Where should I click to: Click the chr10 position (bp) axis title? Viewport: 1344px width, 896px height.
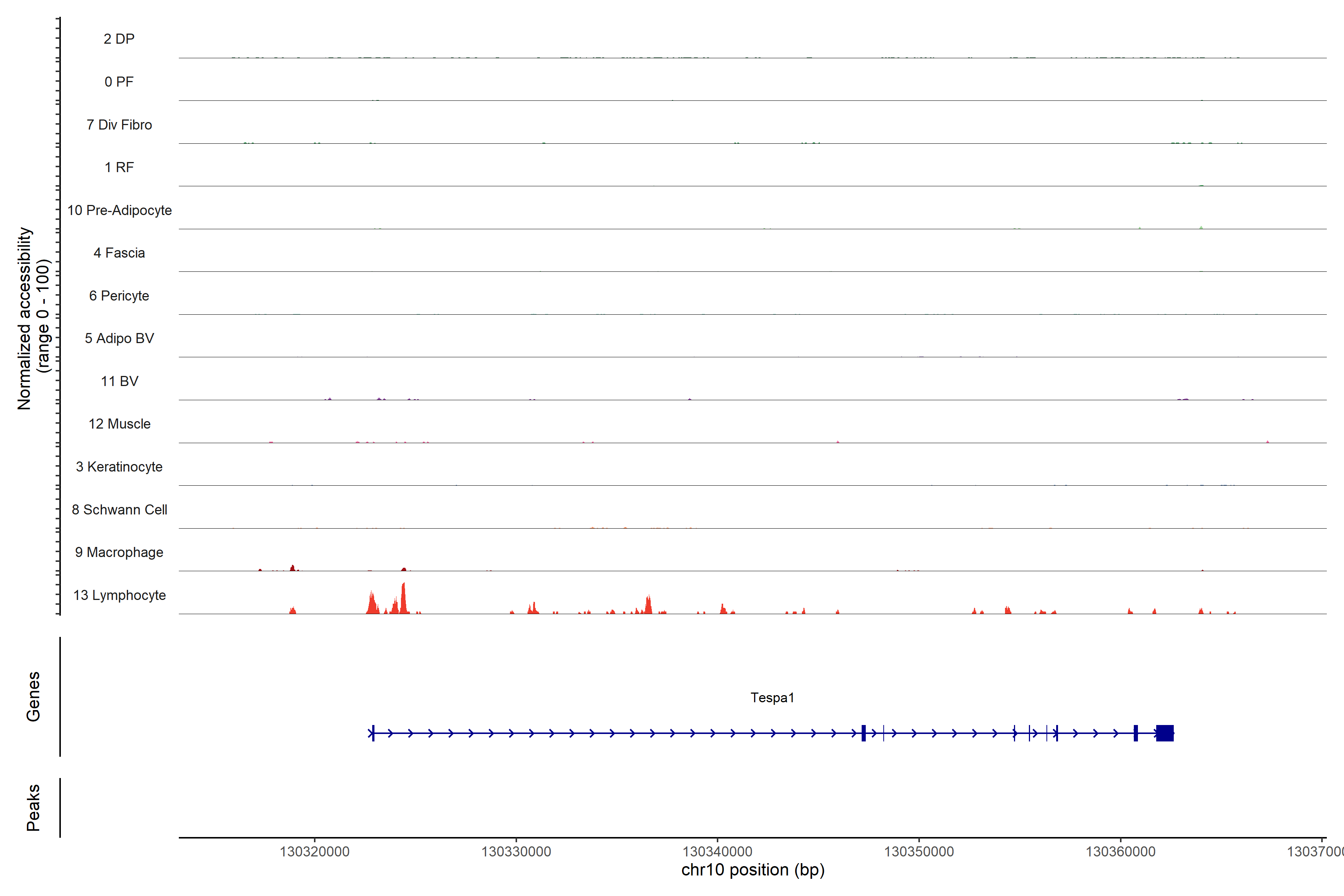[753, 870]
